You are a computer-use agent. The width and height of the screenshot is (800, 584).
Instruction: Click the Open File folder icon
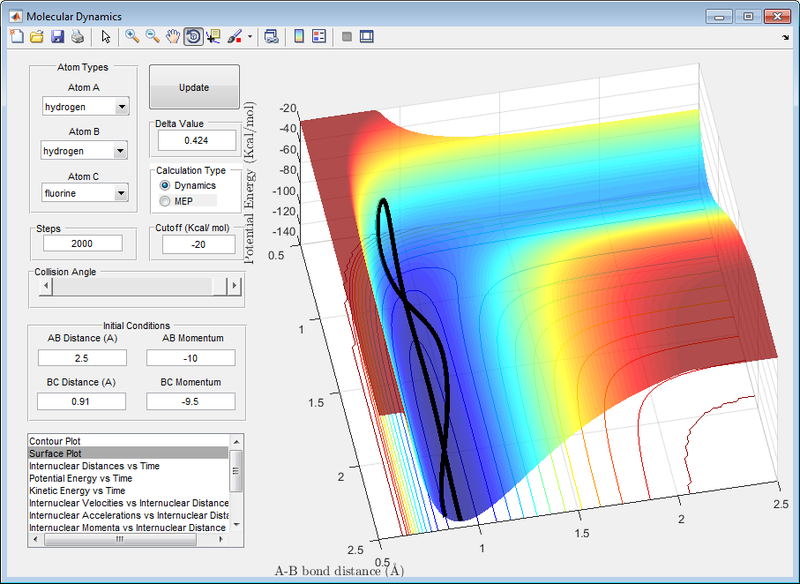point(36,37)
